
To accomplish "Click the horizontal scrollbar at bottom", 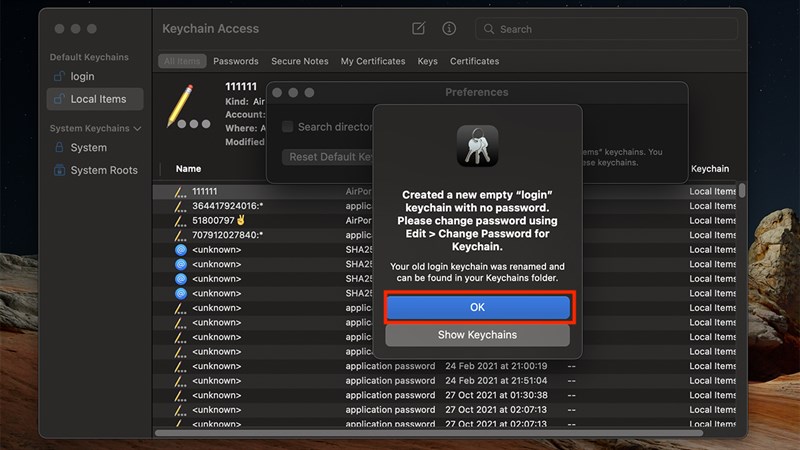I will pos(429,433).
